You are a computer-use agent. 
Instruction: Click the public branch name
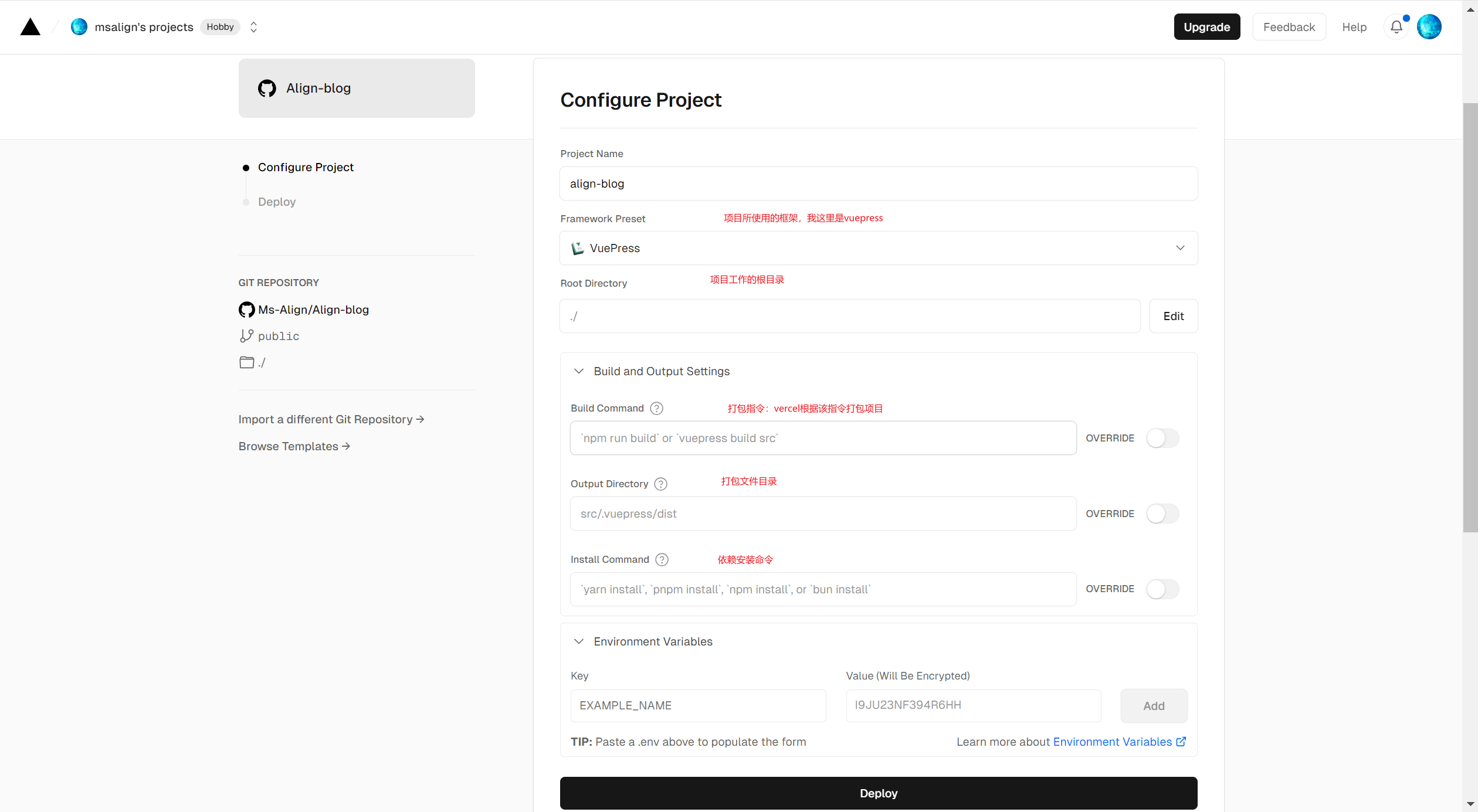[x=279, y=337]
